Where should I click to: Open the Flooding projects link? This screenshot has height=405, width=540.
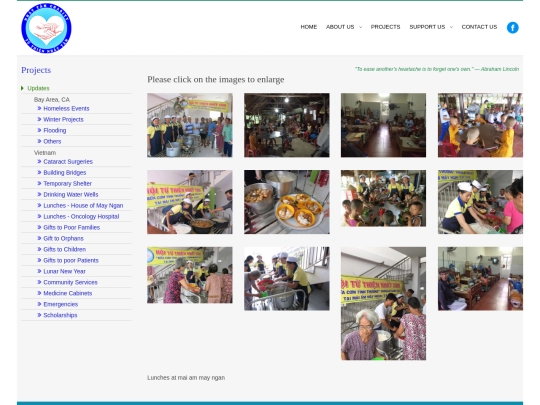click(x=55, y=131)
